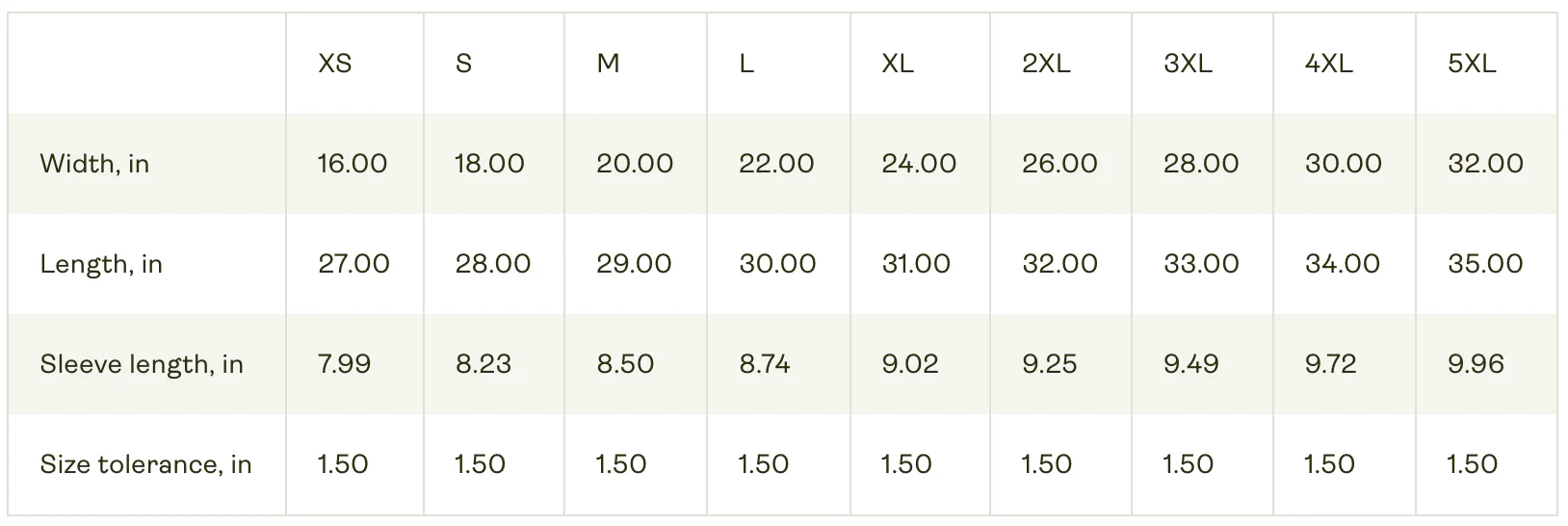Select the 5XL size header
Viewport: 1568px width, 526px height.
click(x=1472, y=64)
